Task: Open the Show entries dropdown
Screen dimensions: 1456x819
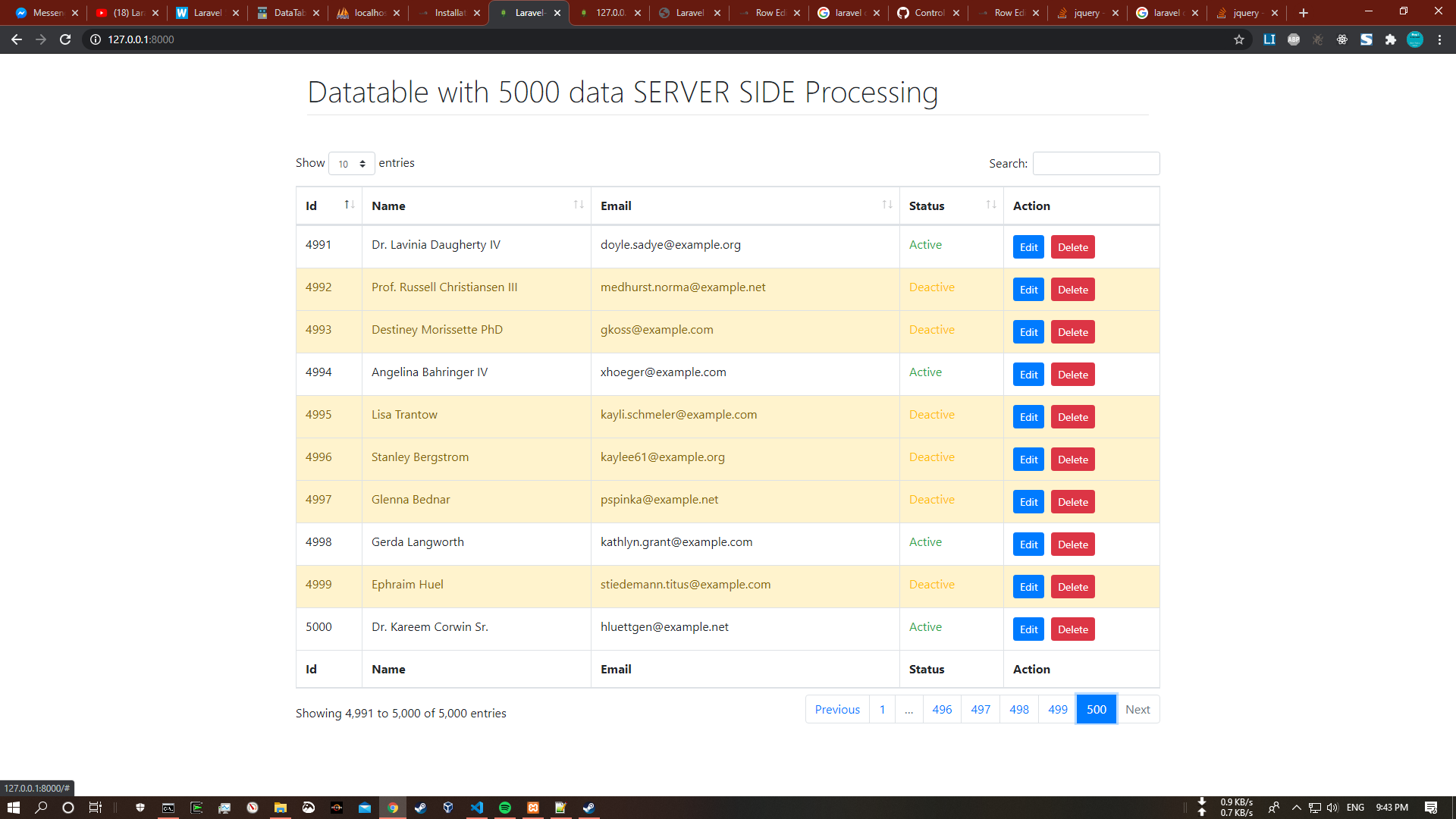Action: pos(351,164)
